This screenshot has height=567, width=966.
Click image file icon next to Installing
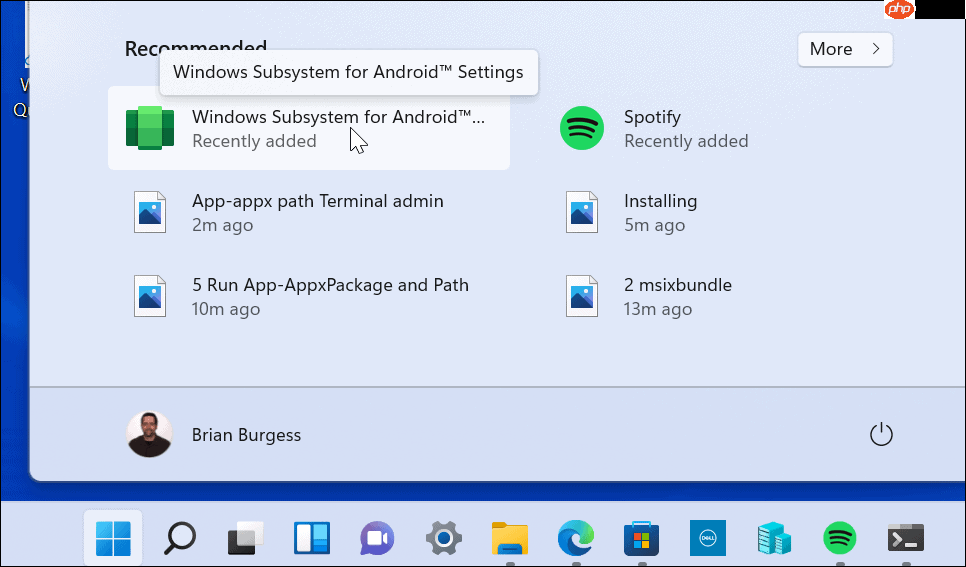[x=582, y=212]
